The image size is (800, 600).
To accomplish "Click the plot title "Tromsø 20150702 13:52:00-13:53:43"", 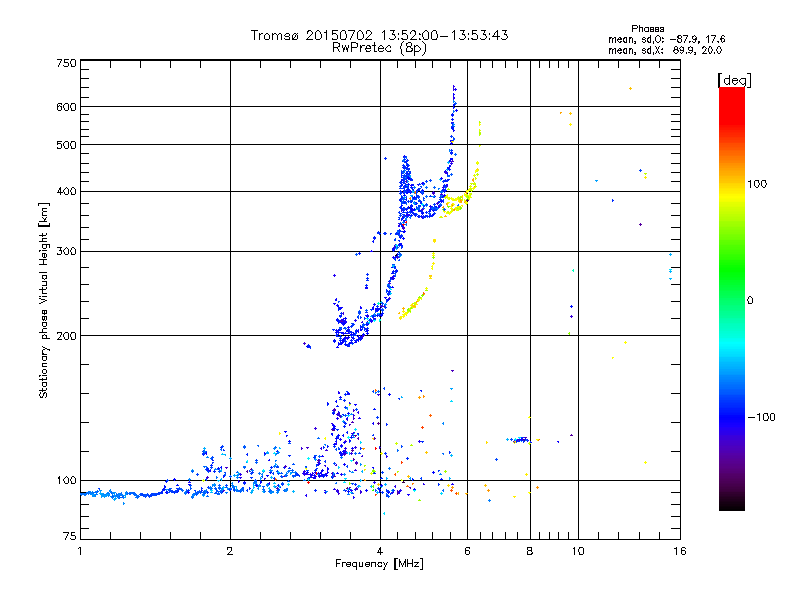I will click(x=379, y=35).
